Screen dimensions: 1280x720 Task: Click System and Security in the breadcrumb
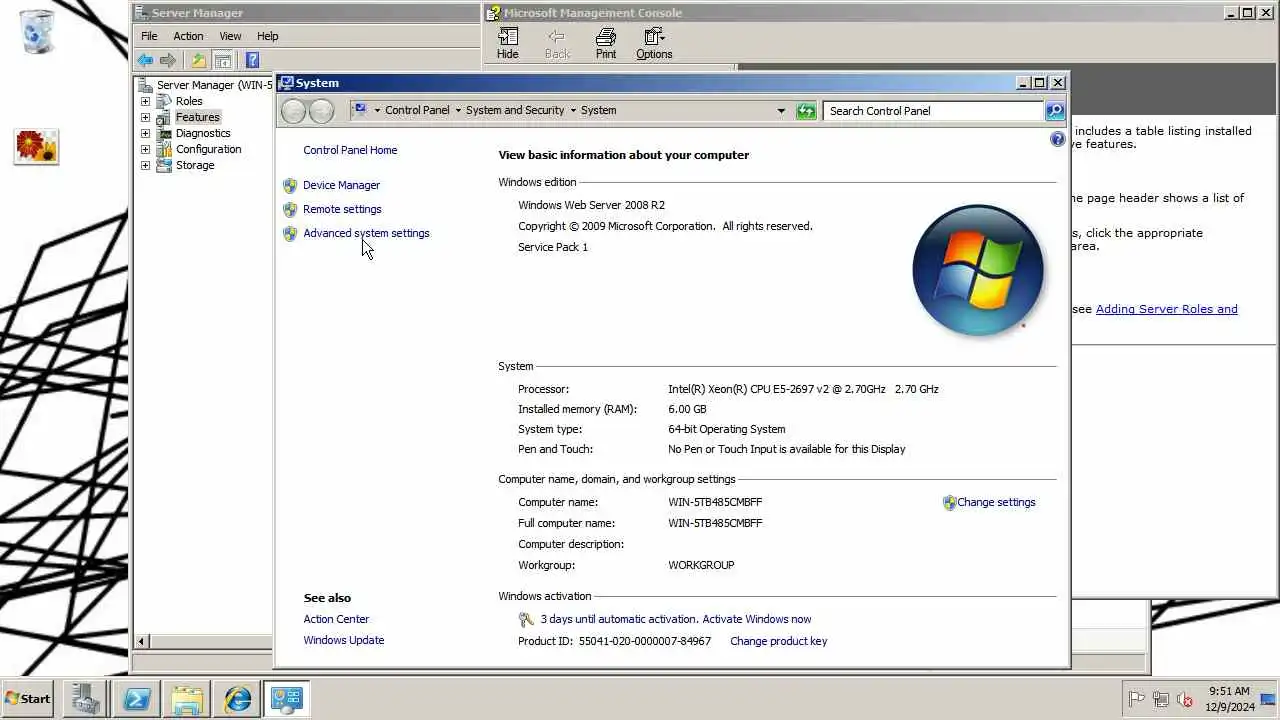(515, 111)
